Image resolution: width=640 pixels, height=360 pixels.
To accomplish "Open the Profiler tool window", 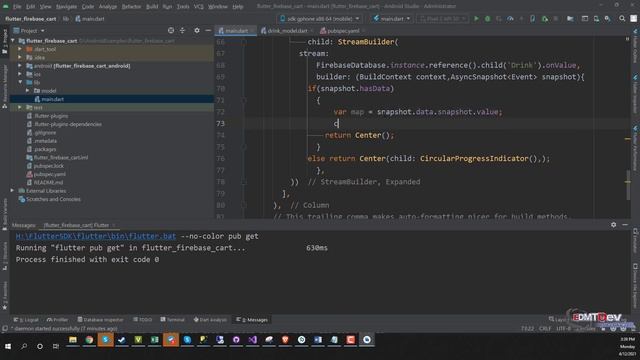I will [57, 320].
